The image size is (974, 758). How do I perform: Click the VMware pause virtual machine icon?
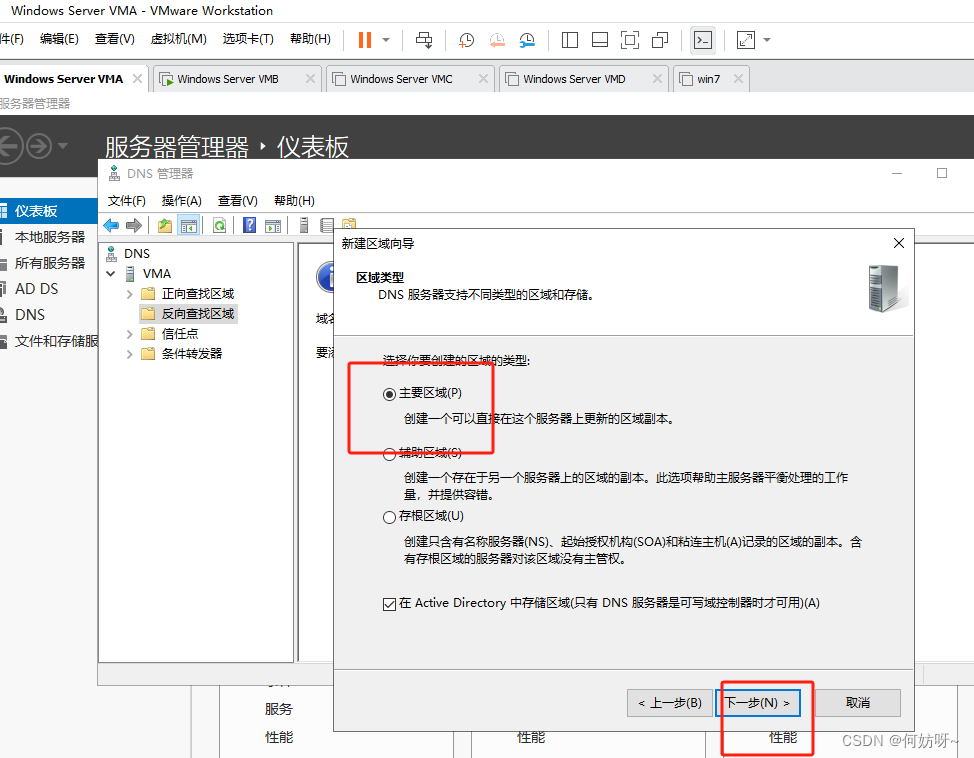coord(363,40)
